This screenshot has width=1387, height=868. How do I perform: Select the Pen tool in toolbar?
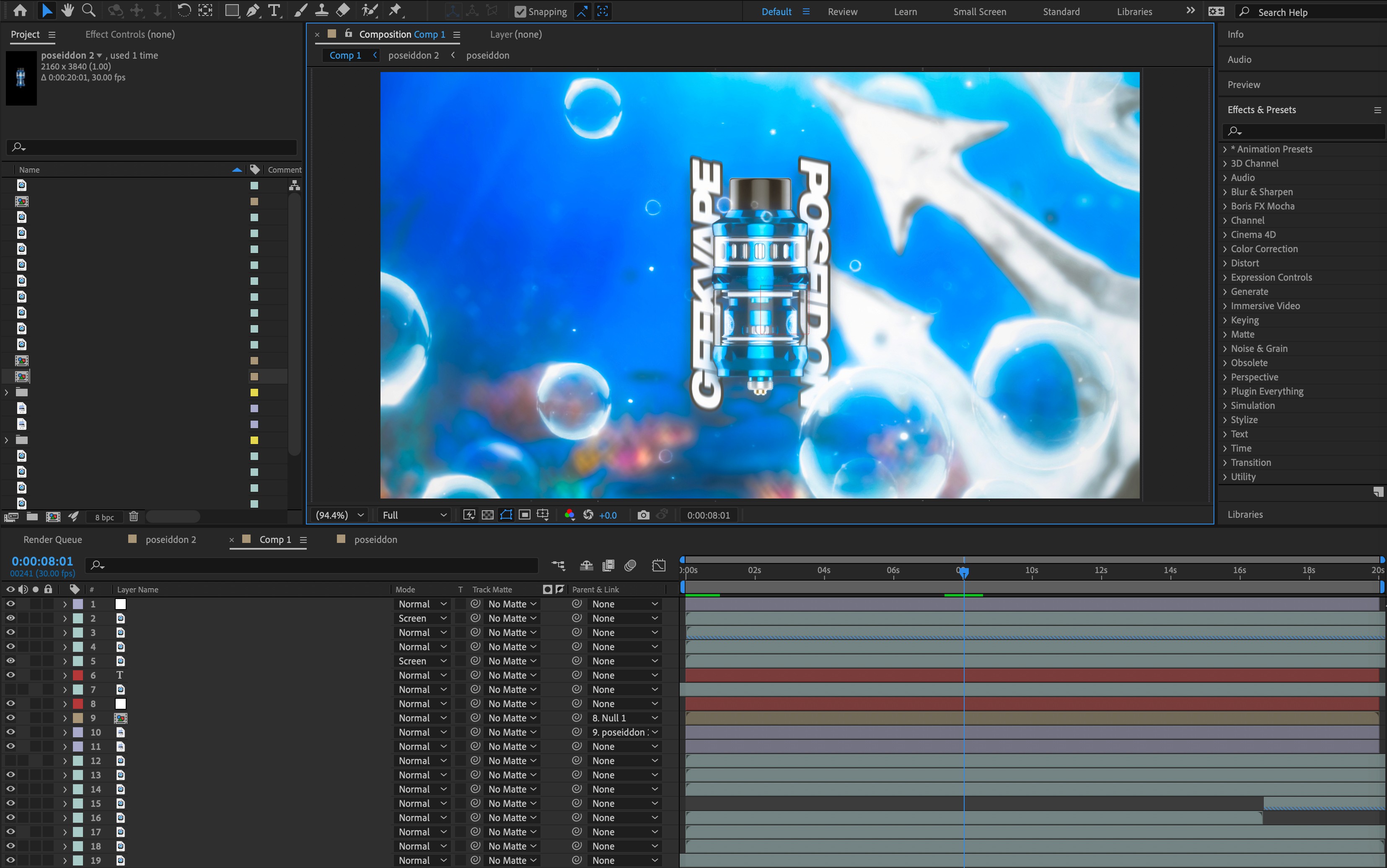253,10
